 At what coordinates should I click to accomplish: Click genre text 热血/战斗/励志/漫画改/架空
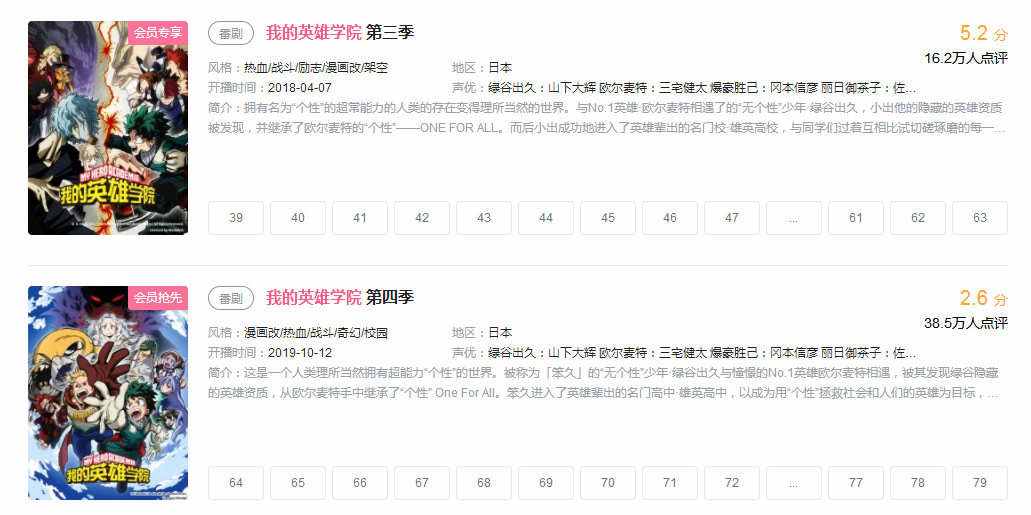(x=316, y=68)
